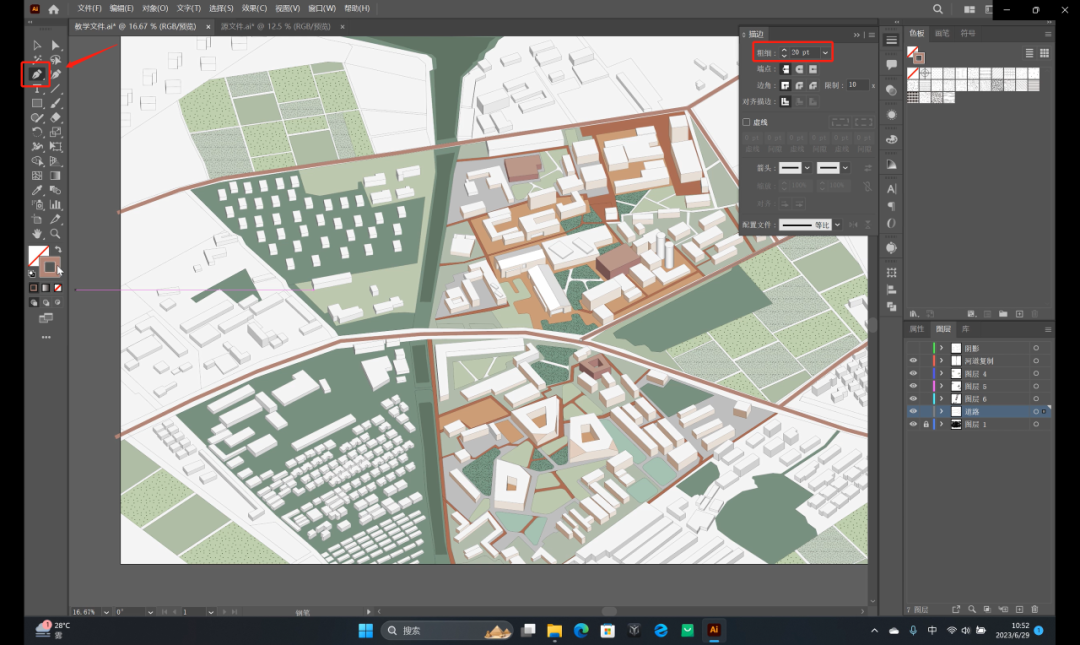Screen dimensions: 1080x645
Task: Select the Eraser tool
Action: tap(55, 118)
